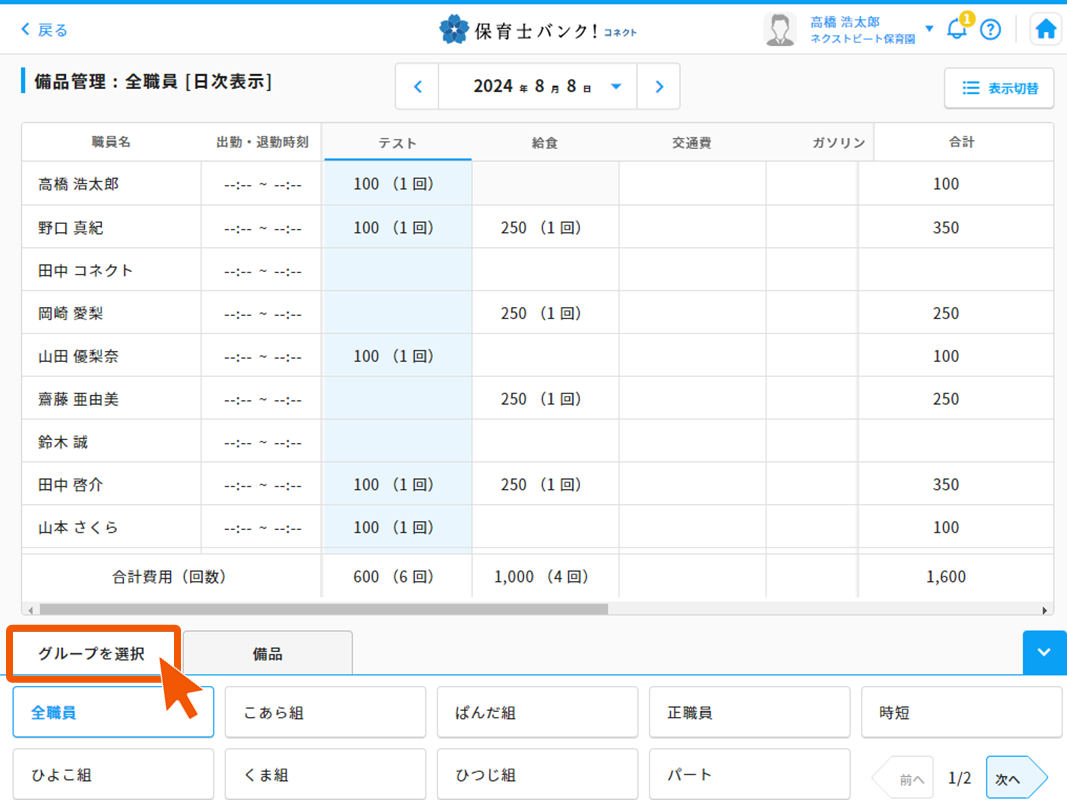
Task: Go to next day with right arrow
Action: pos(659,87)
